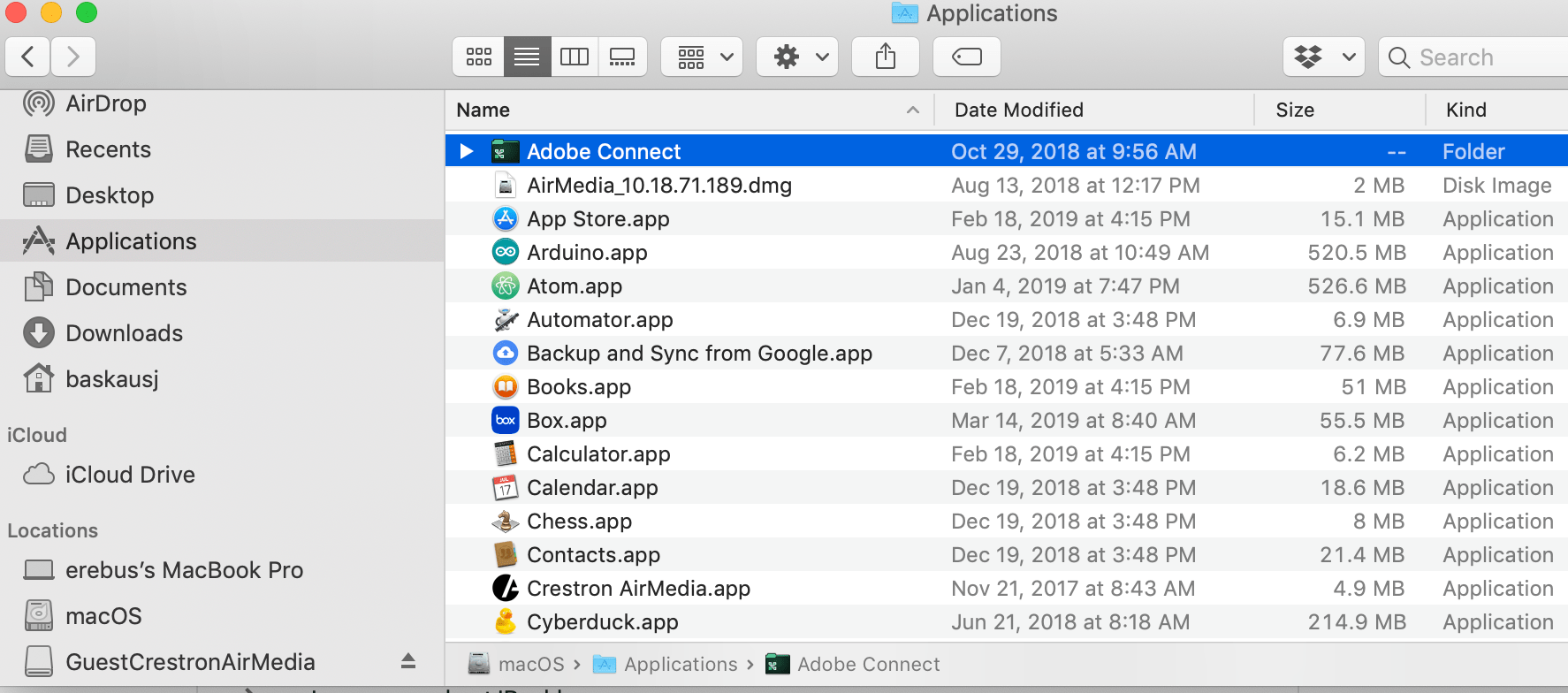
Task: Select the Cyberduck.app file name
Action: pos(603,622)
